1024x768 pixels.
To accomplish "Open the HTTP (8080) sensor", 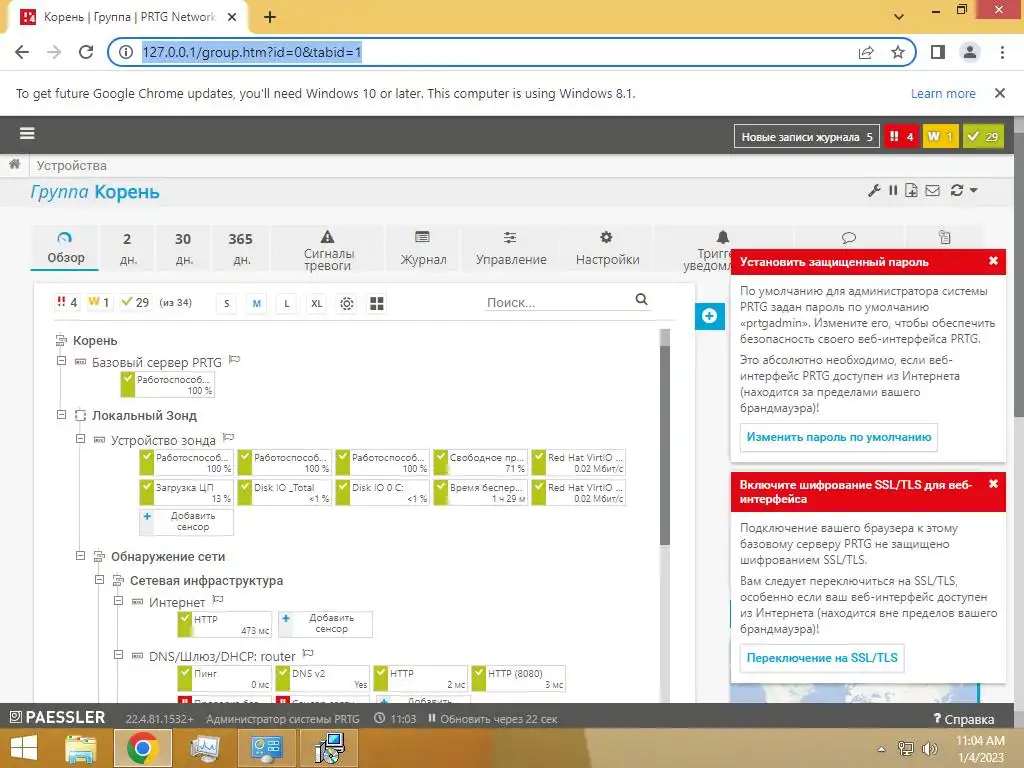I will pyautogui.click(x=518, y=679).
